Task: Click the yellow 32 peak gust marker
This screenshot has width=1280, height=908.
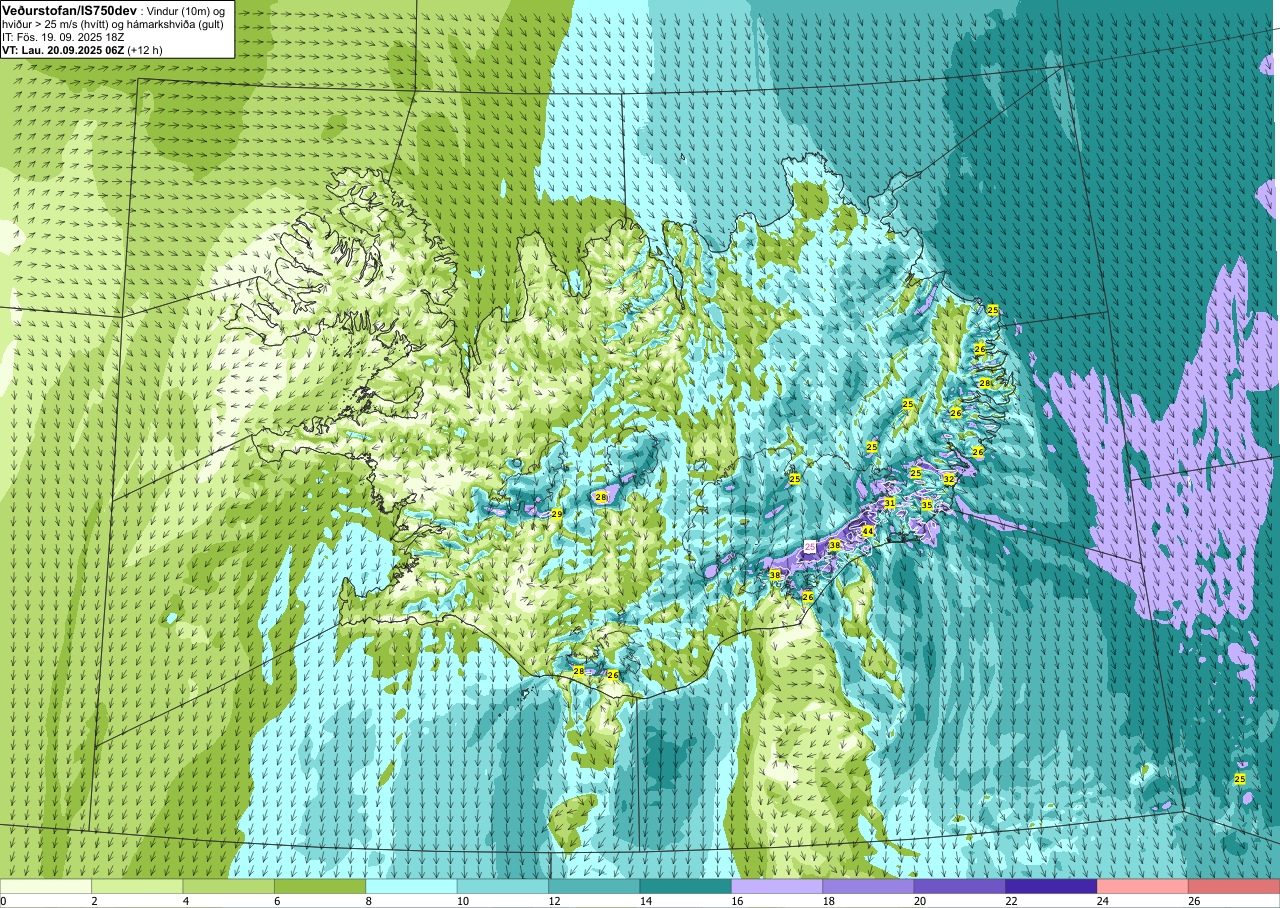Action: (949, 479)
